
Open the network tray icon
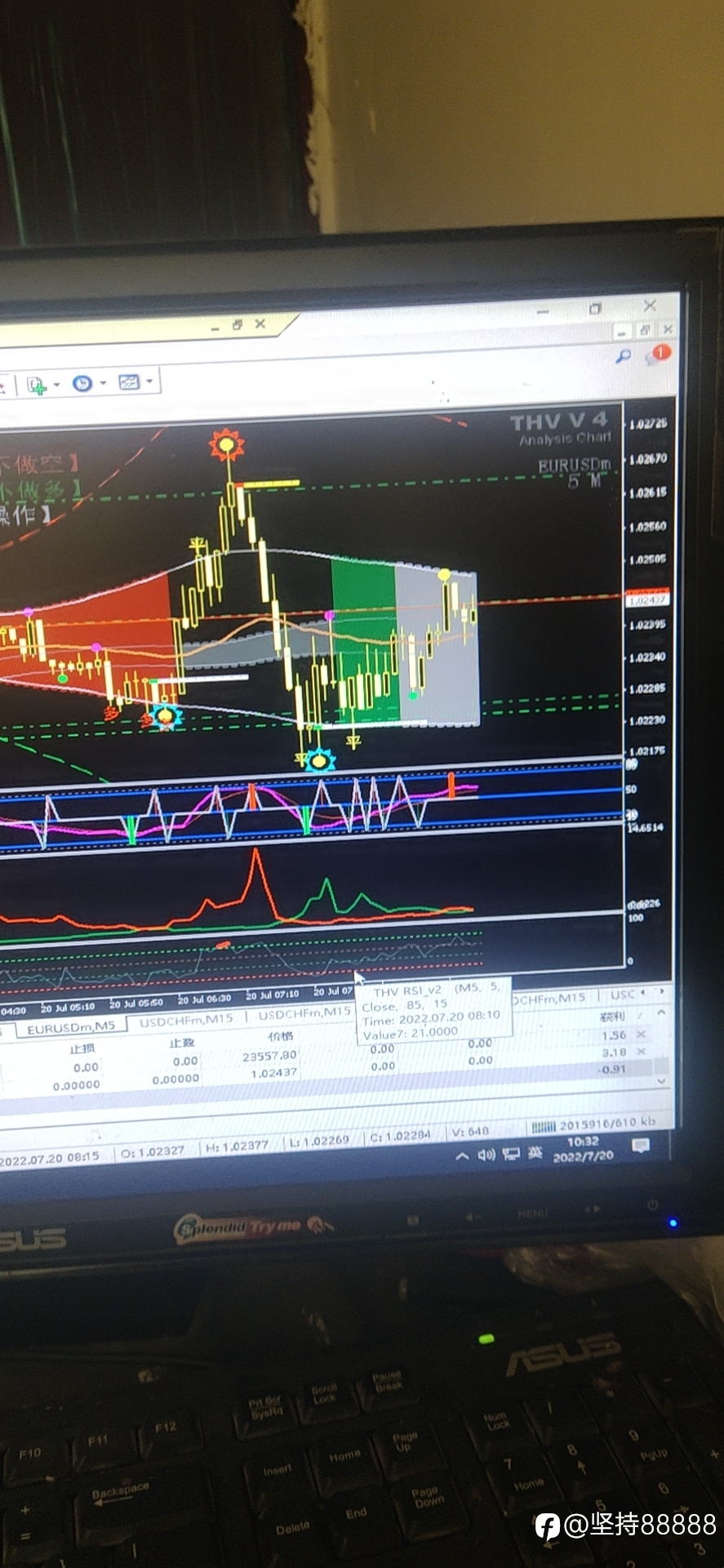511,1154
